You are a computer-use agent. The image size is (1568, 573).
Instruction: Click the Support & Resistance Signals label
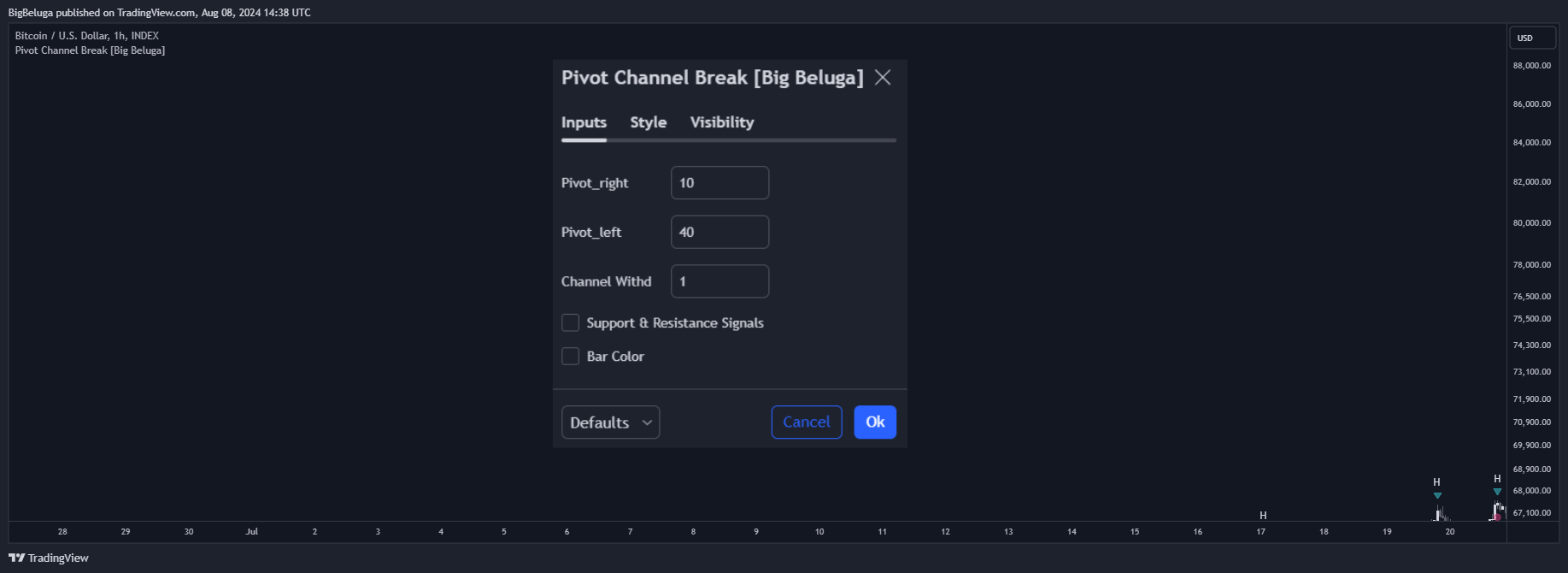675,323
